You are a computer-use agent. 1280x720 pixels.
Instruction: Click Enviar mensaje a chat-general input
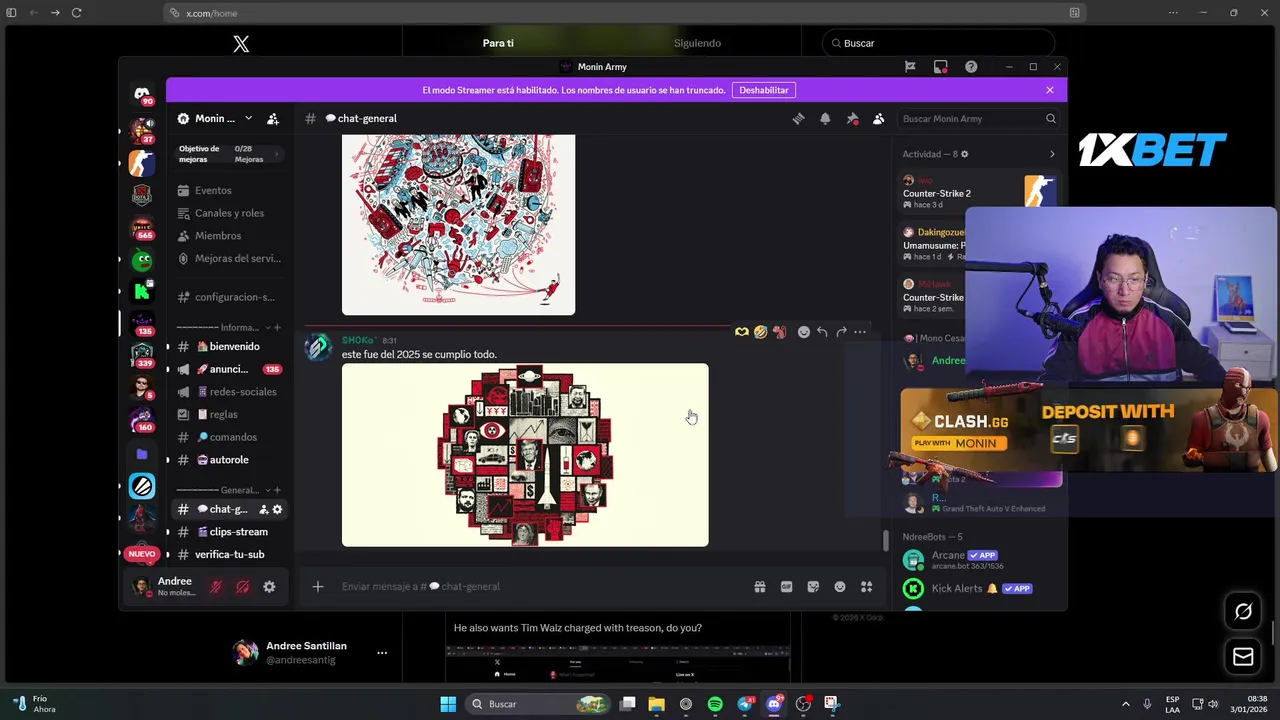coord(540,587)
